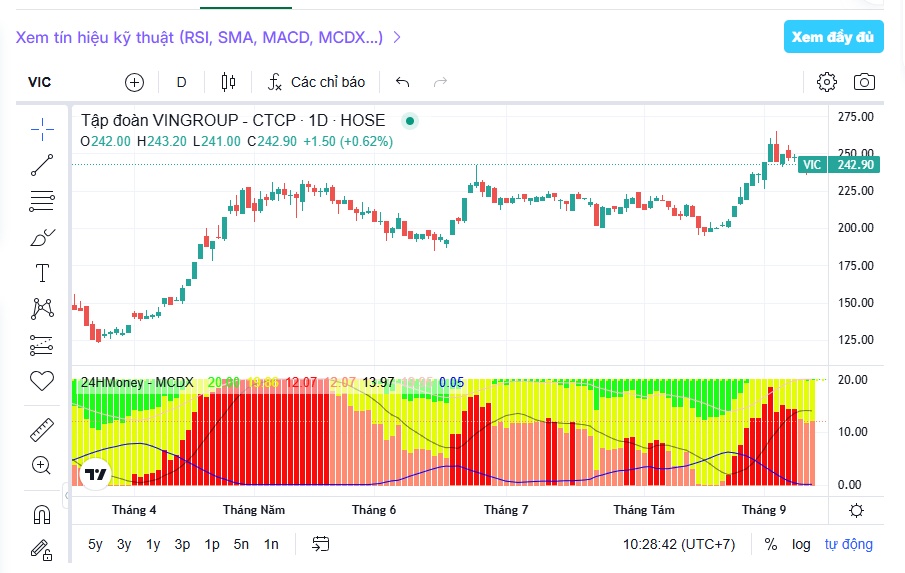Set range to 1y

pyautogui.click(x=153, y=544)
